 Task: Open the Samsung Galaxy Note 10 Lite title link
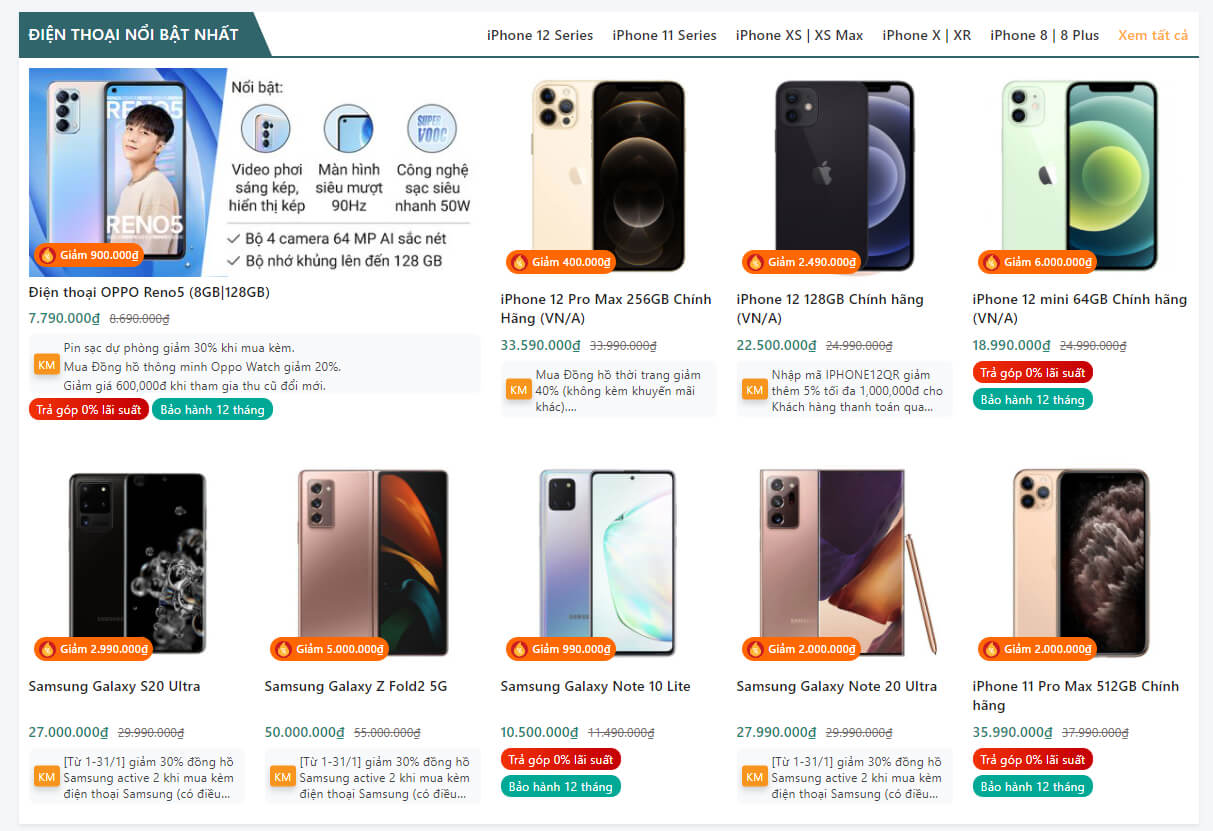[x=595, y=686]
